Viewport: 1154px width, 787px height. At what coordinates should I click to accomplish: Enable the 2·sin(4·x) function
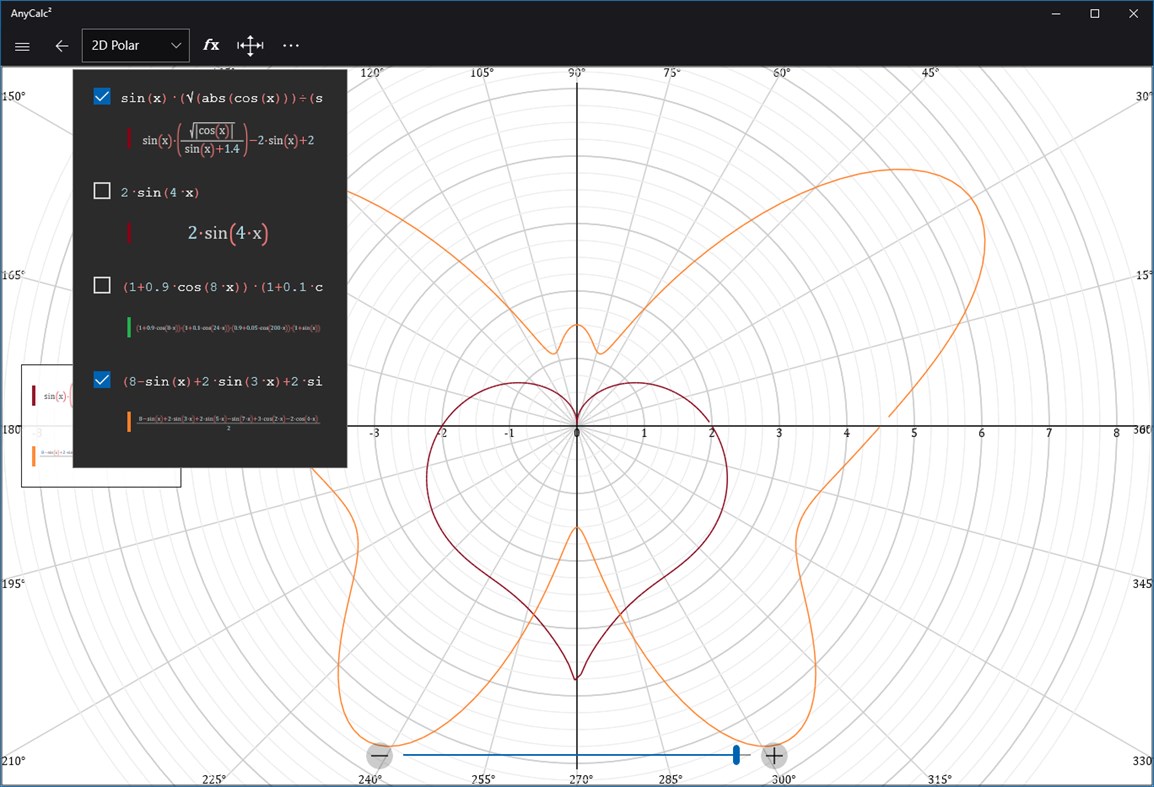click(x=102, y=190)
